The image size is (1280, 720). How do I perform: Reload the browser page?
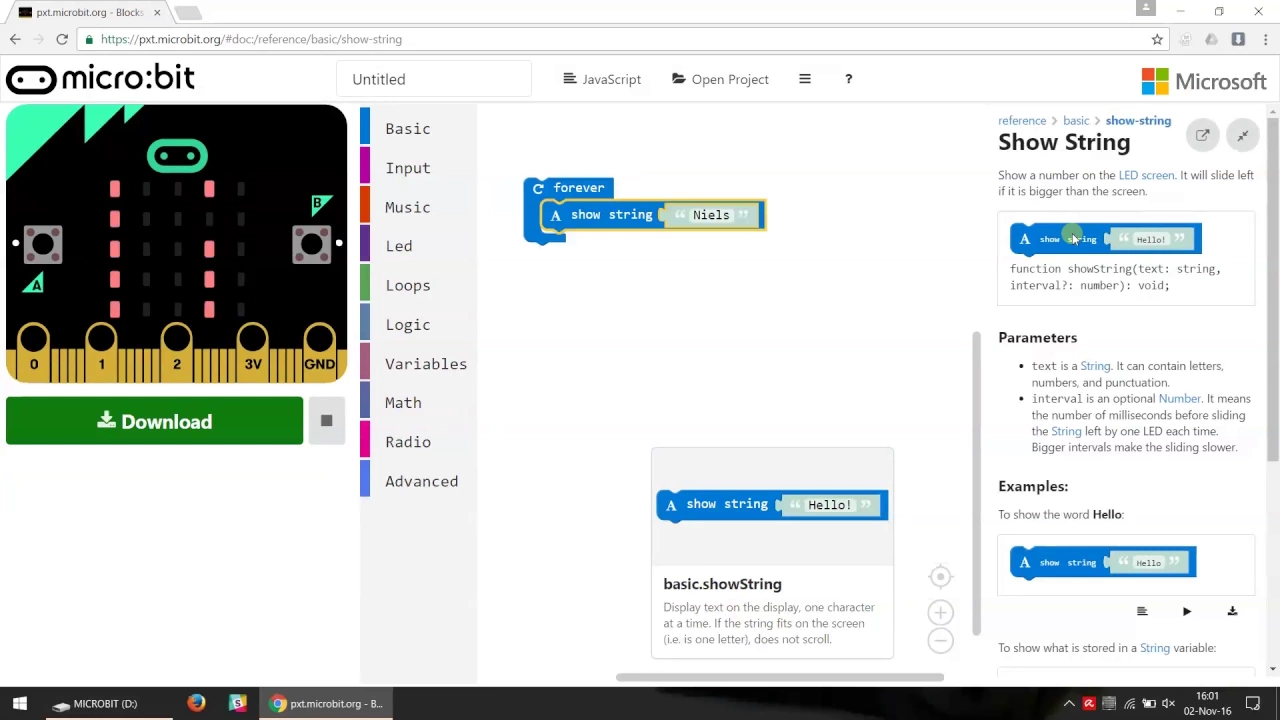coord(62,39)
